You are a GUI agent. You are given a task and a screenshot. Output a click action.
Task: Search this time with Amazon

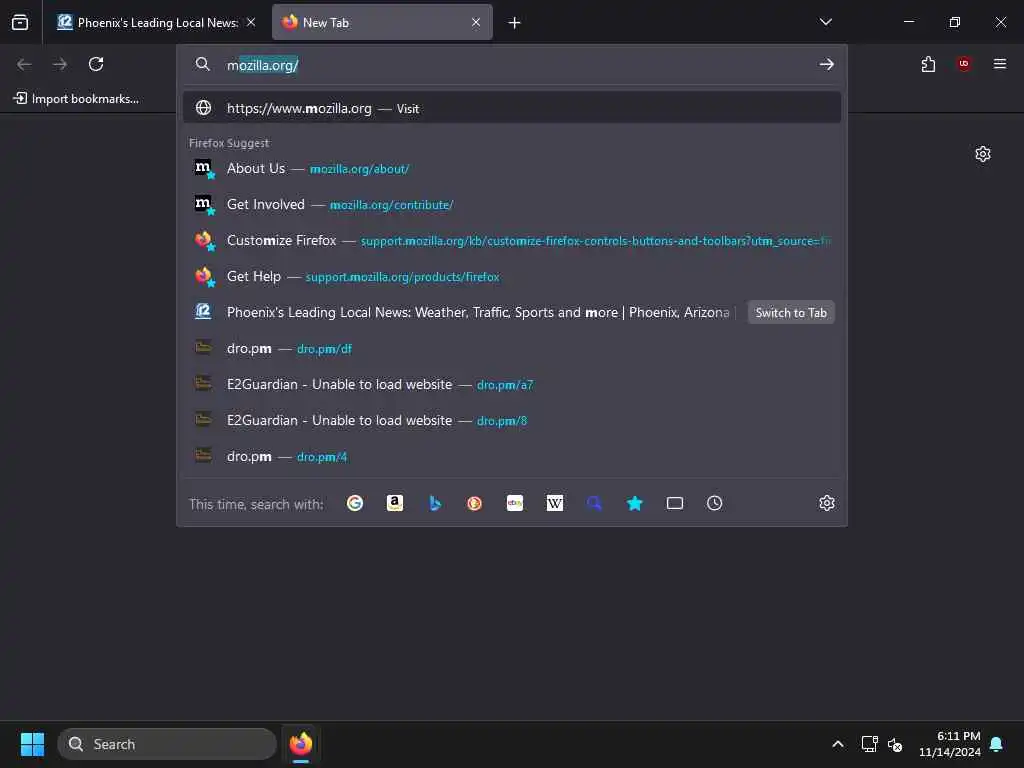click(394, 503)
